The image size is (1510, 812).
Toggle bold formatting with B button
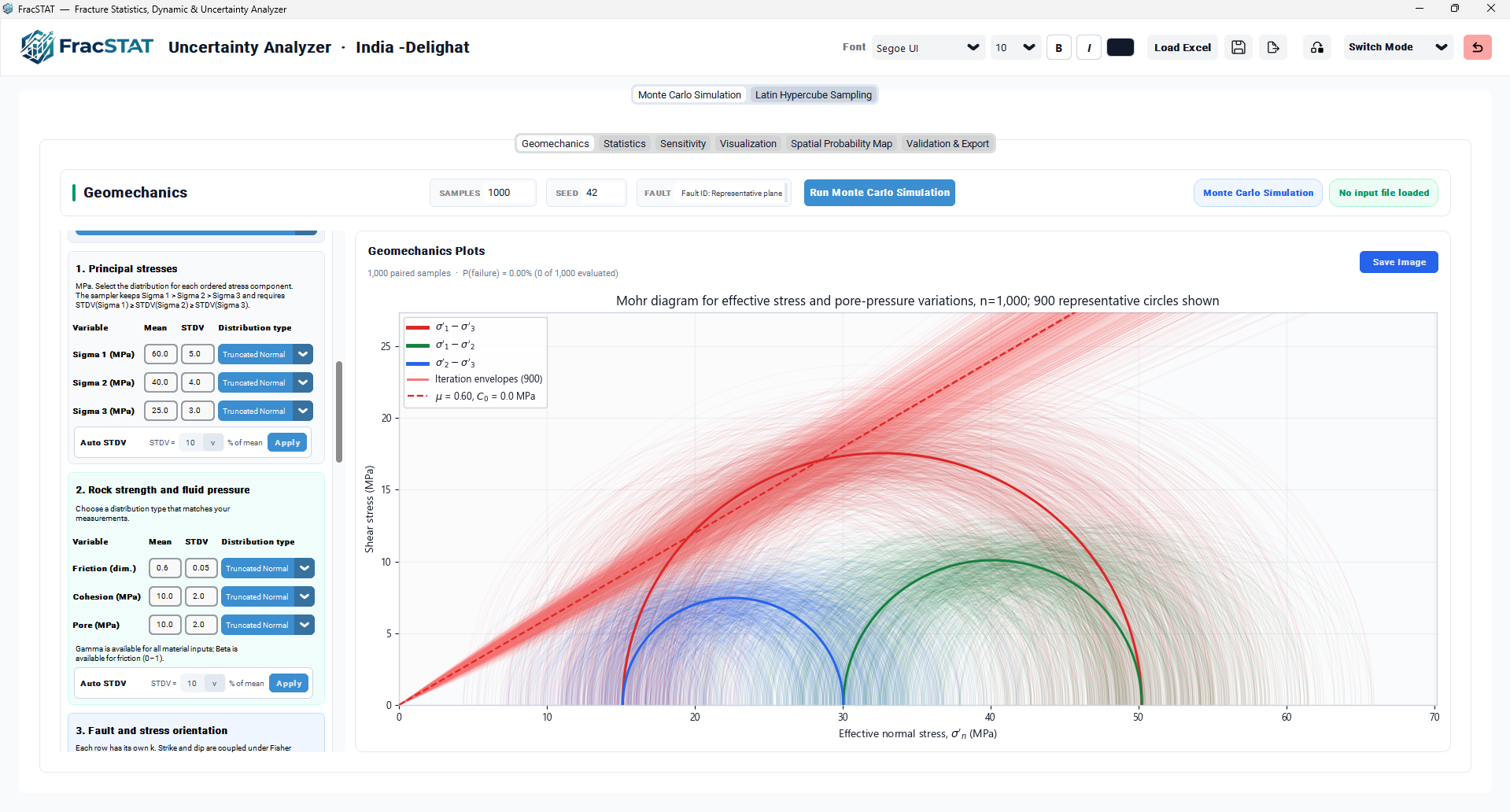click(1059, 47)
